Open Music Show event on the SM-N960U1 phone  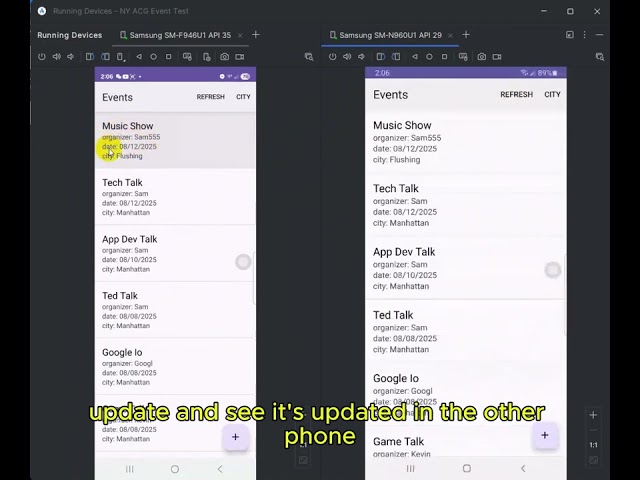[x=466, y=142]
